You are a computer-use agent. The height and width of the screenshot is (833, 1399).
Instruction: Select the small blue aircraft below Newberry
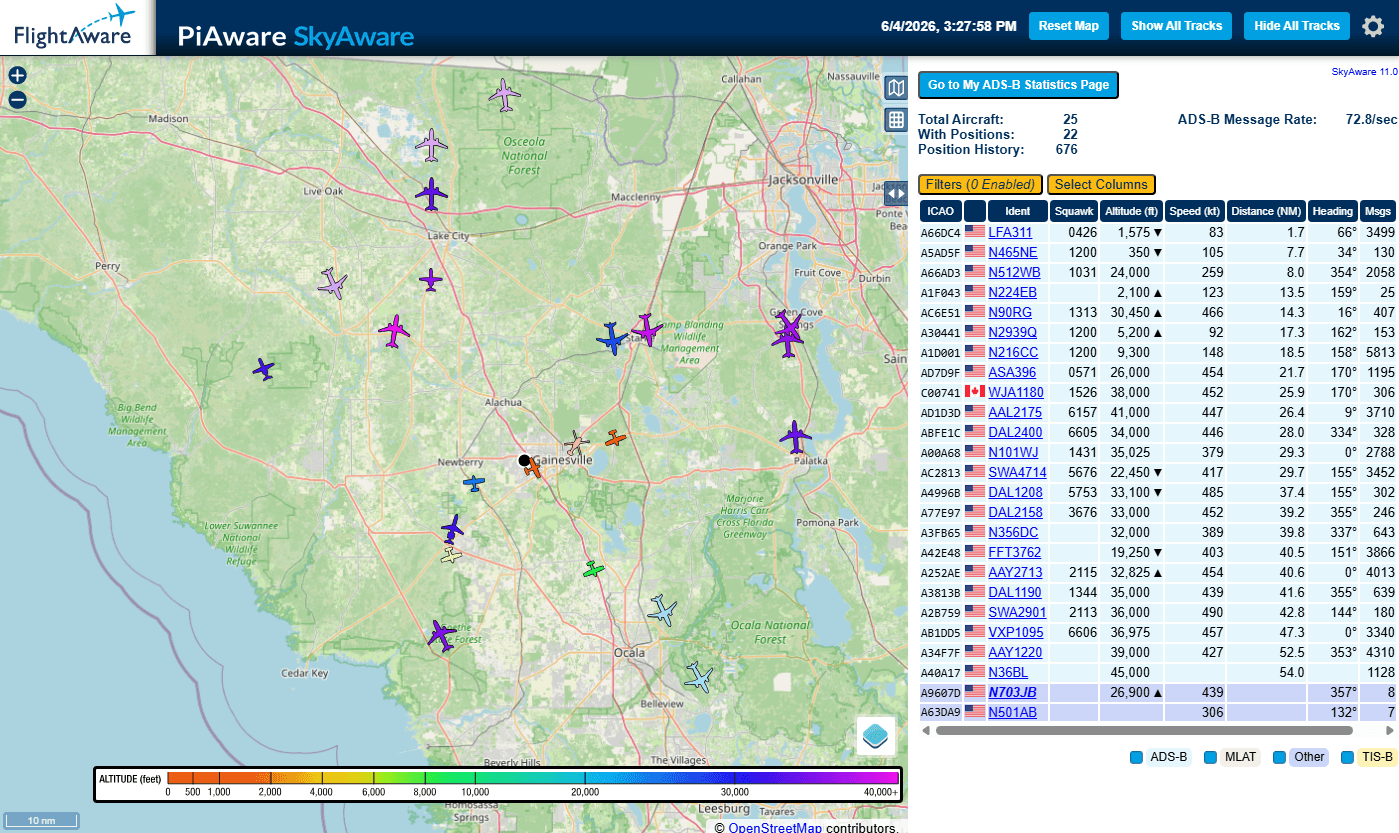click(x=474, y=483)
